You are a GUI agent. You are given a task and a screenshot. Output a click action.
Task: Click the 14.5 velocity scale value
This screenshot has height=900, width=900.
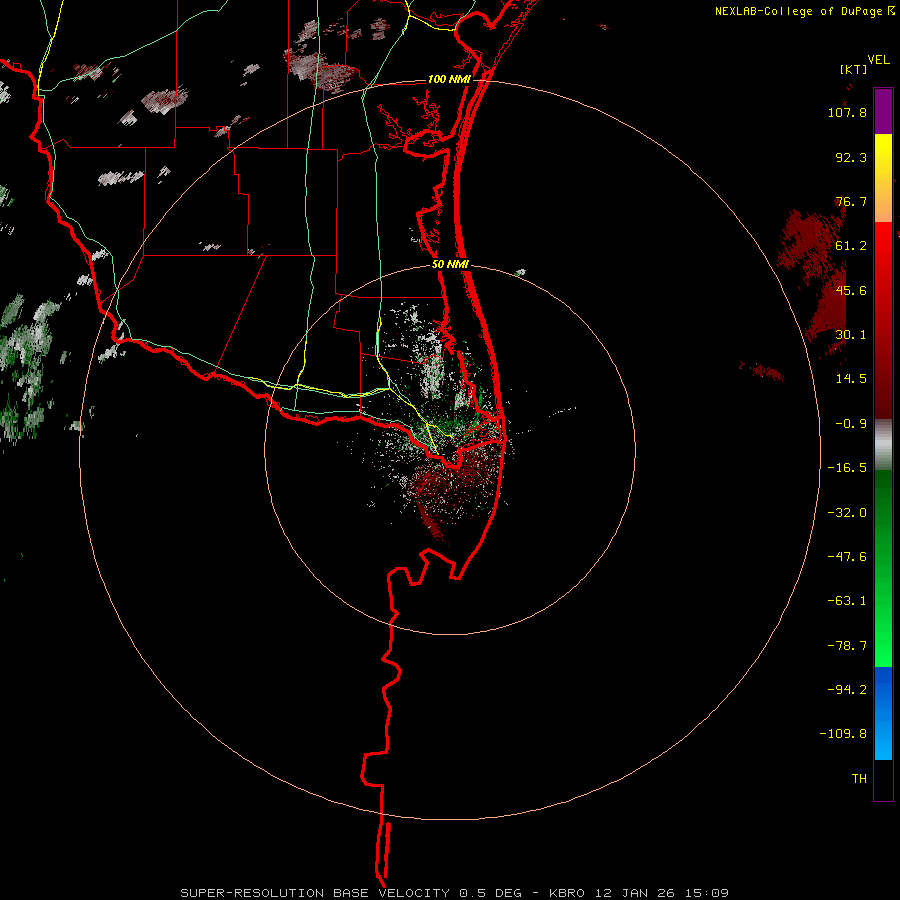[851, 379]
